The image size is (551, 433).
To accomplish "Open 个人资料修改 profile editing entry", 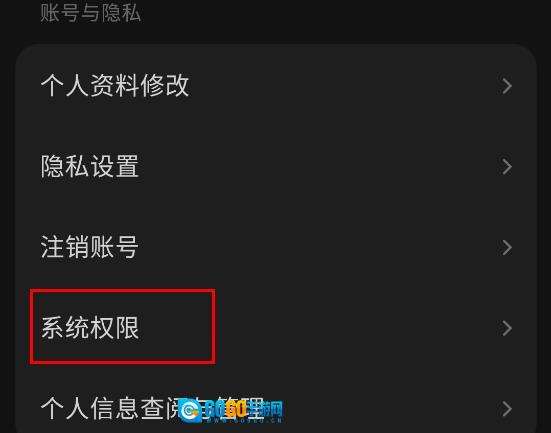I will (x=276, y=86).
